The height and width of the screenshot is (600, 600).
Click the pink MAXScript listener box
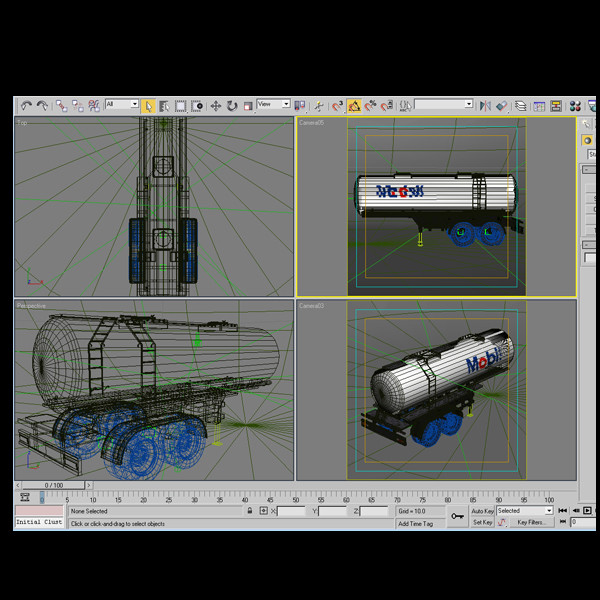point(39,510)
